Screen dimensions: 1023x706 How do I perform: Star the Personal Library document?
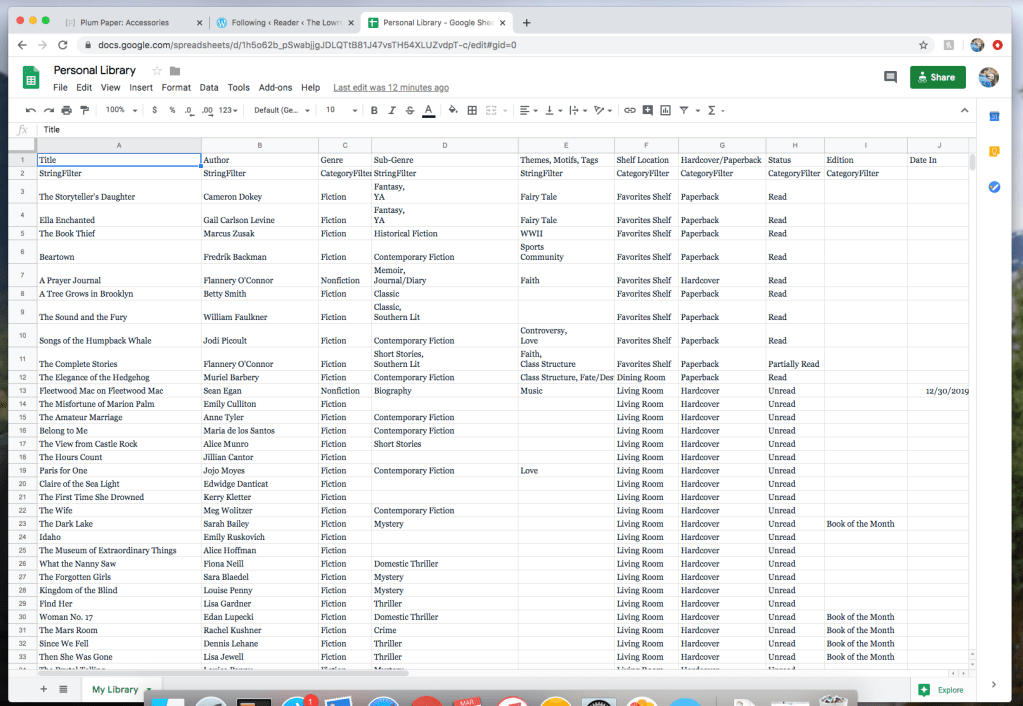coord(157,71)
